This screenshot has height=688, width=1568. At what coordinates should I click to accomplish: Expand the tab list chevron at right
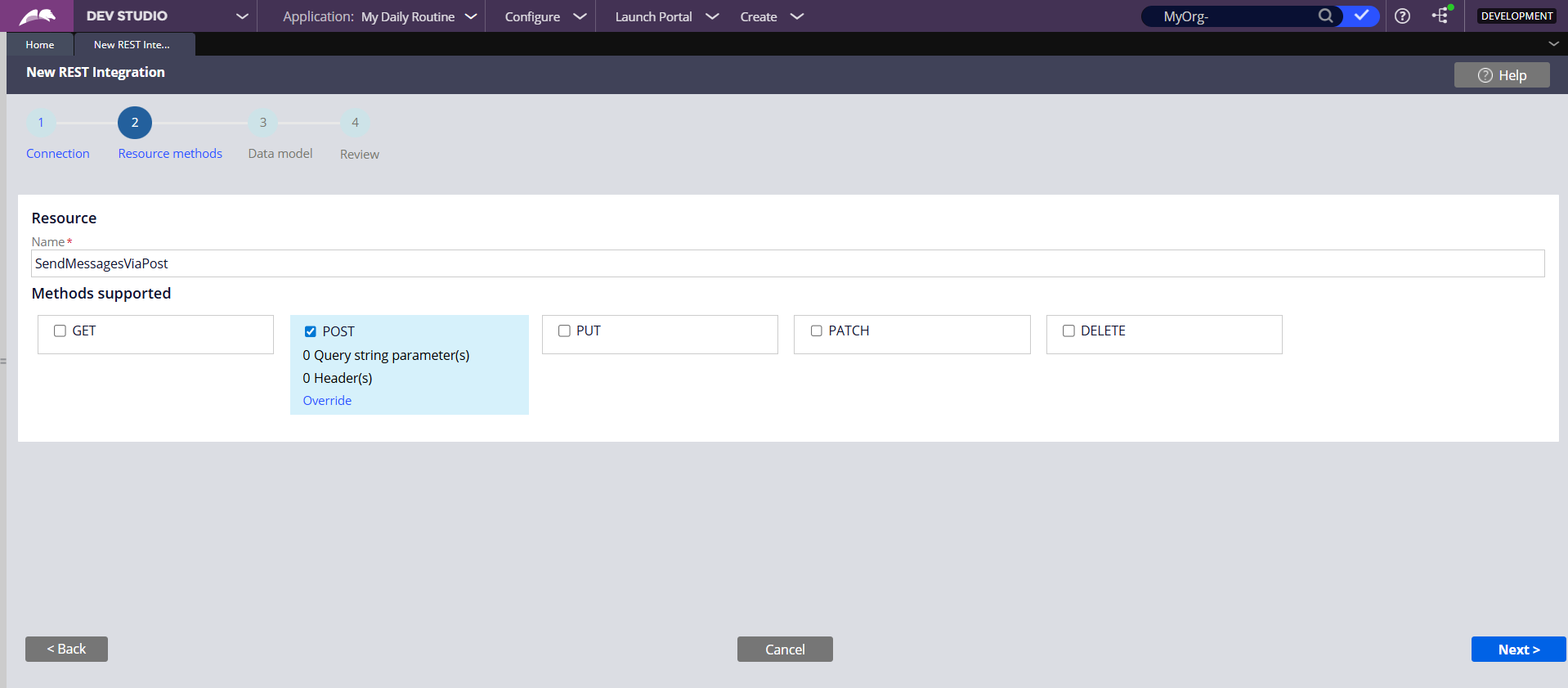point(1553,44)
